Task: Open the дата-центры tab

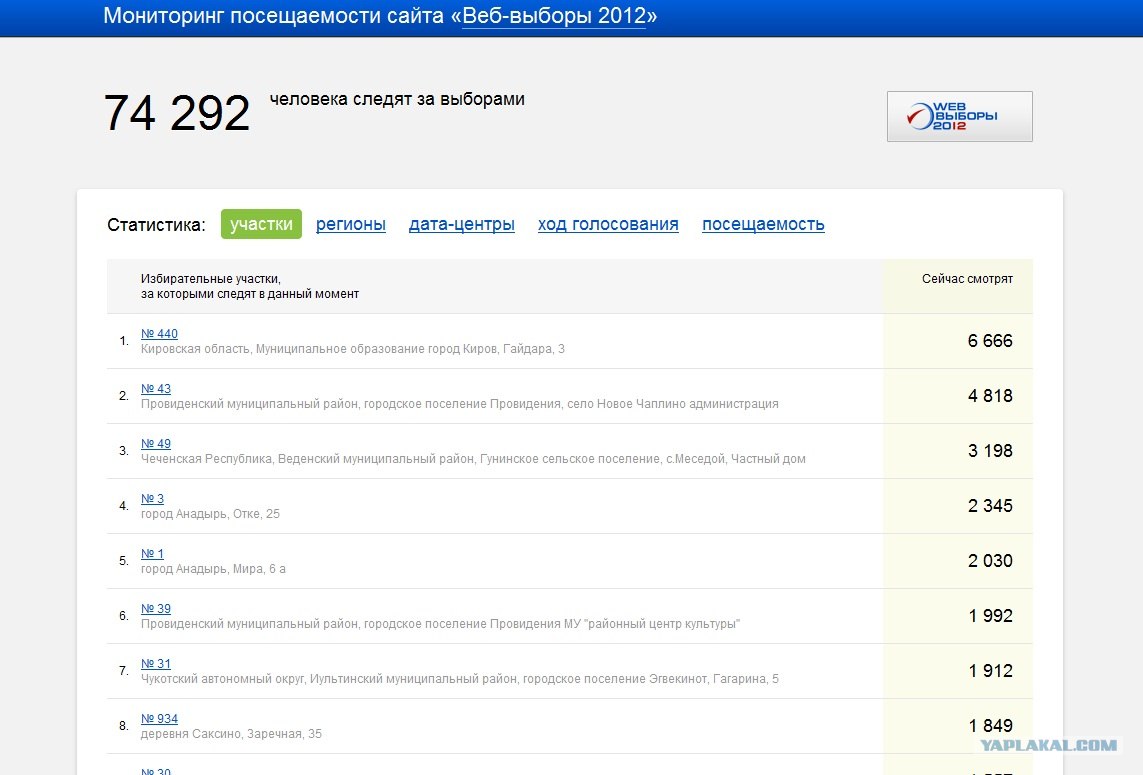Action: [461, 224]
